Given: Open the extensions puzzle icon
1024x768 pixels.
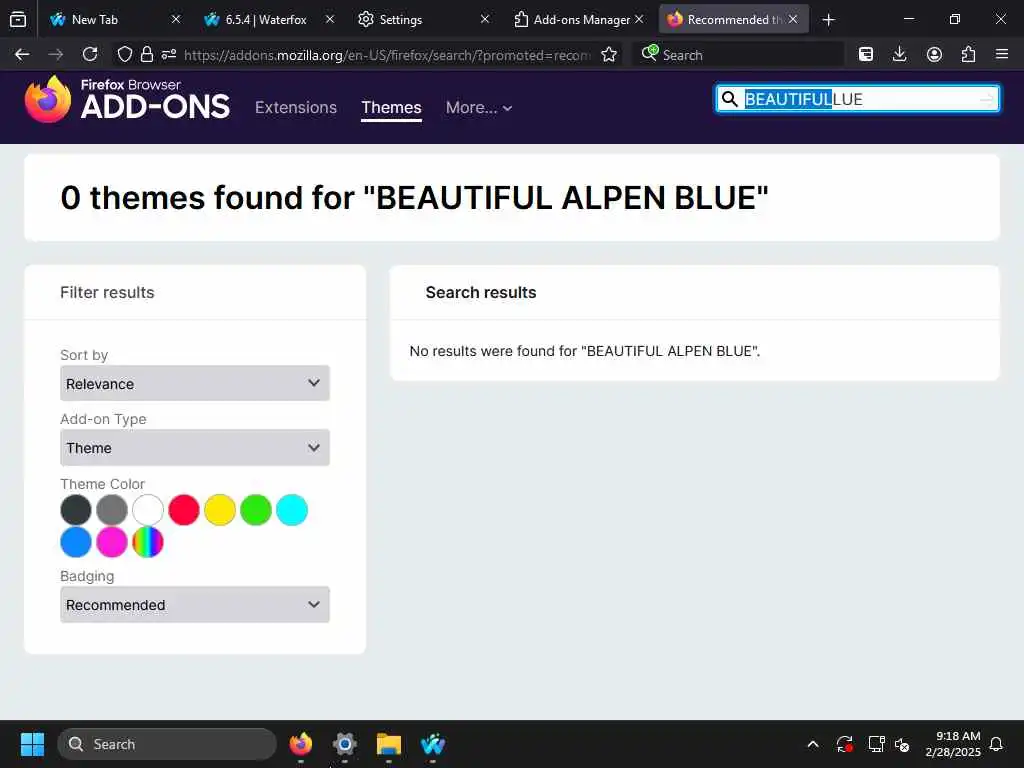Looking at the screenshot, I should point(968,55).
